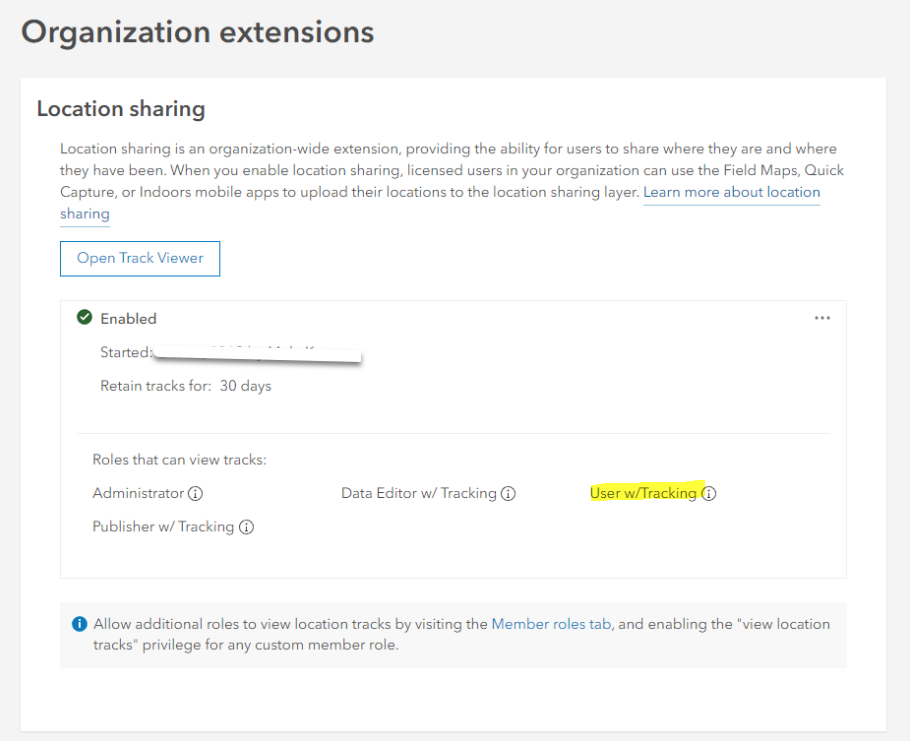Click the Enabled status label text
910x741 pixels.
pos(129,318)
